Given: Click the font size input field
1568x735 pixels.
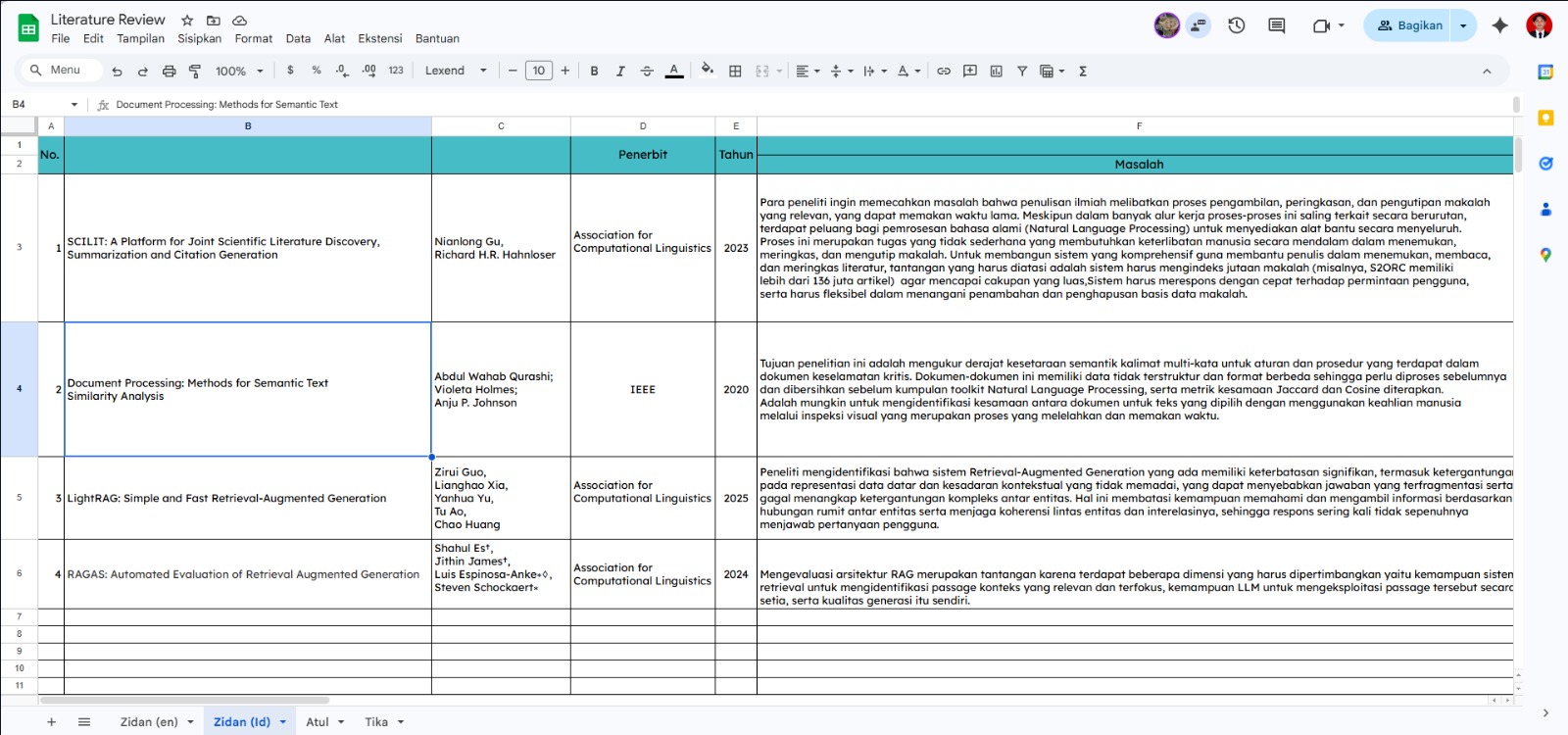Looking at the screenshot, I should coord(539,71).
